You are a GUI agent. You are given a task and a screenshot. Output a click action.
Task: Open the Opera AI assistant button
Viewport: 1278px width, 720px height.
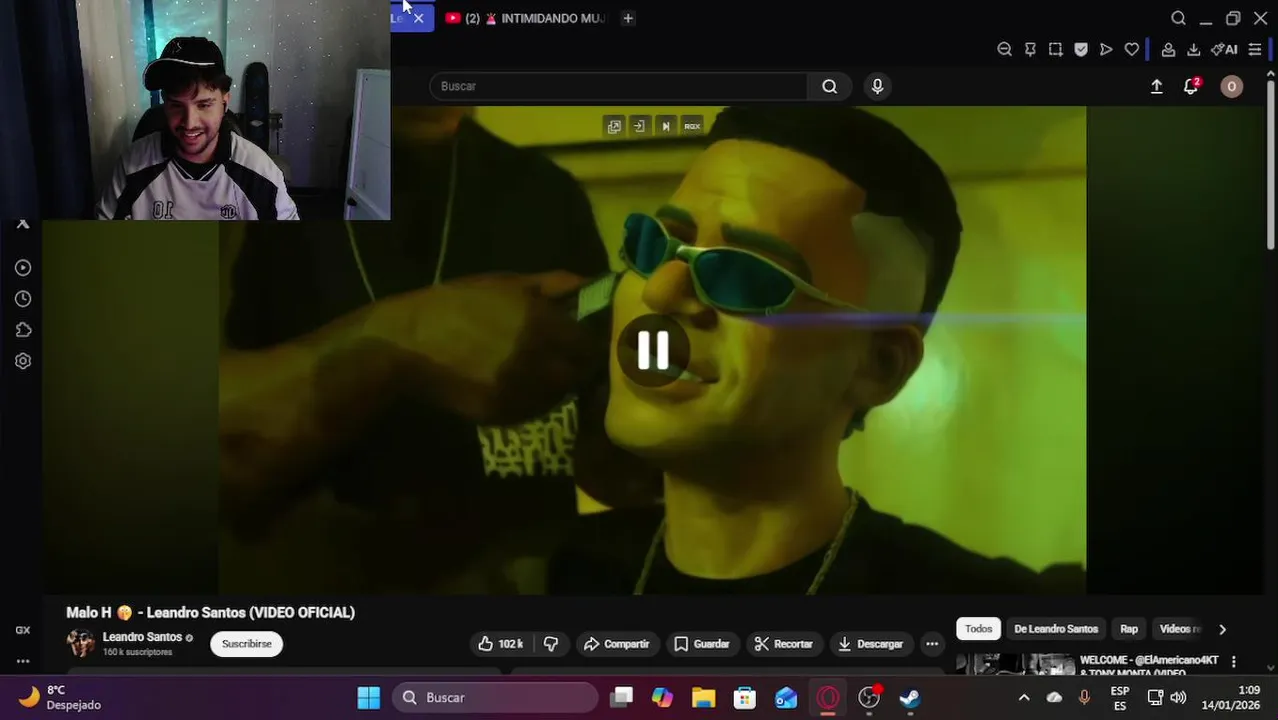pyautogui.click(x=1224, y=49)
